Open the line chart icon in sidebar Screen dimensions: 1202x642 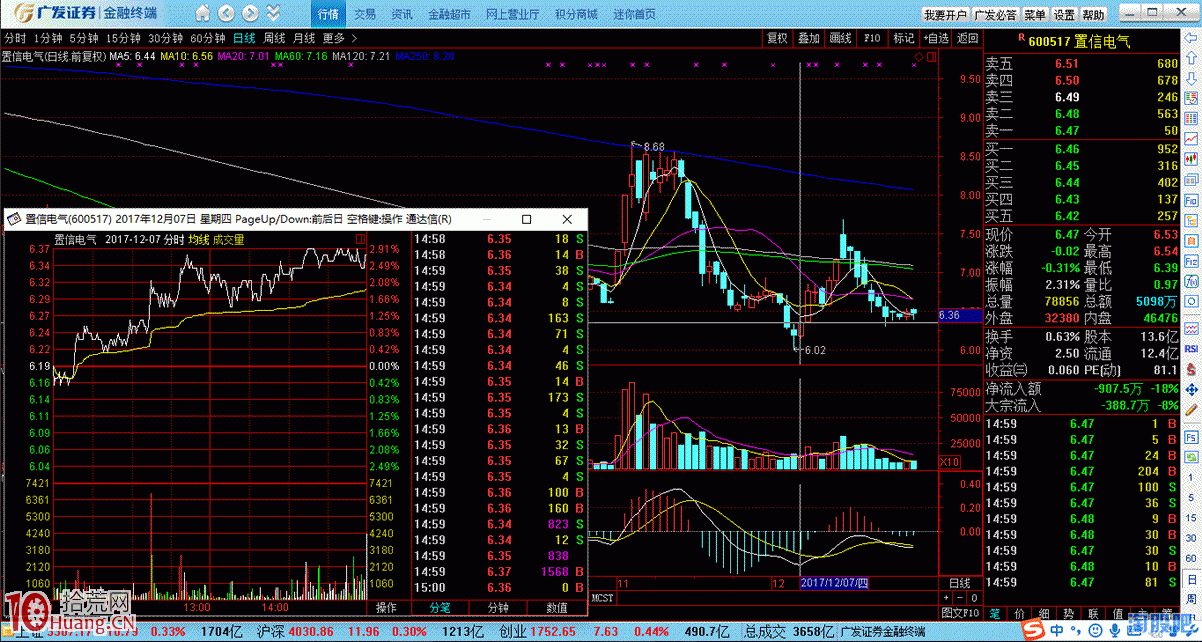[1192, 137]
